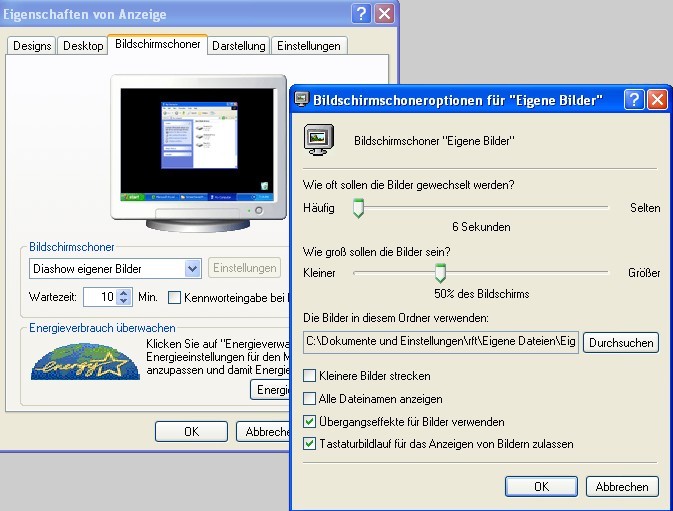Image resolution: width=673 pixels, height=511 pixels.
Task: Open the "Diashow eigener Bilder" dropdown
Action: pos(193,268)
